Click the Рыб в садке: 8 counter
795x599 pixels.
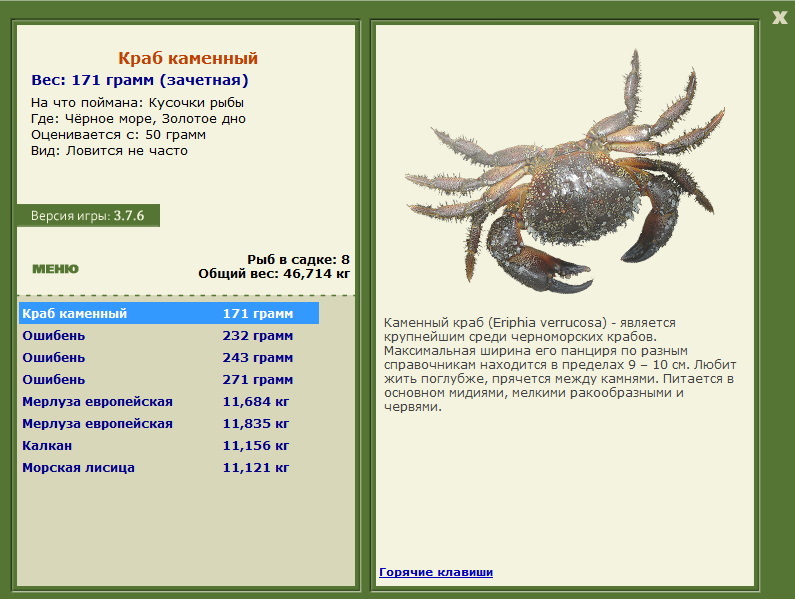click(299, 259)
